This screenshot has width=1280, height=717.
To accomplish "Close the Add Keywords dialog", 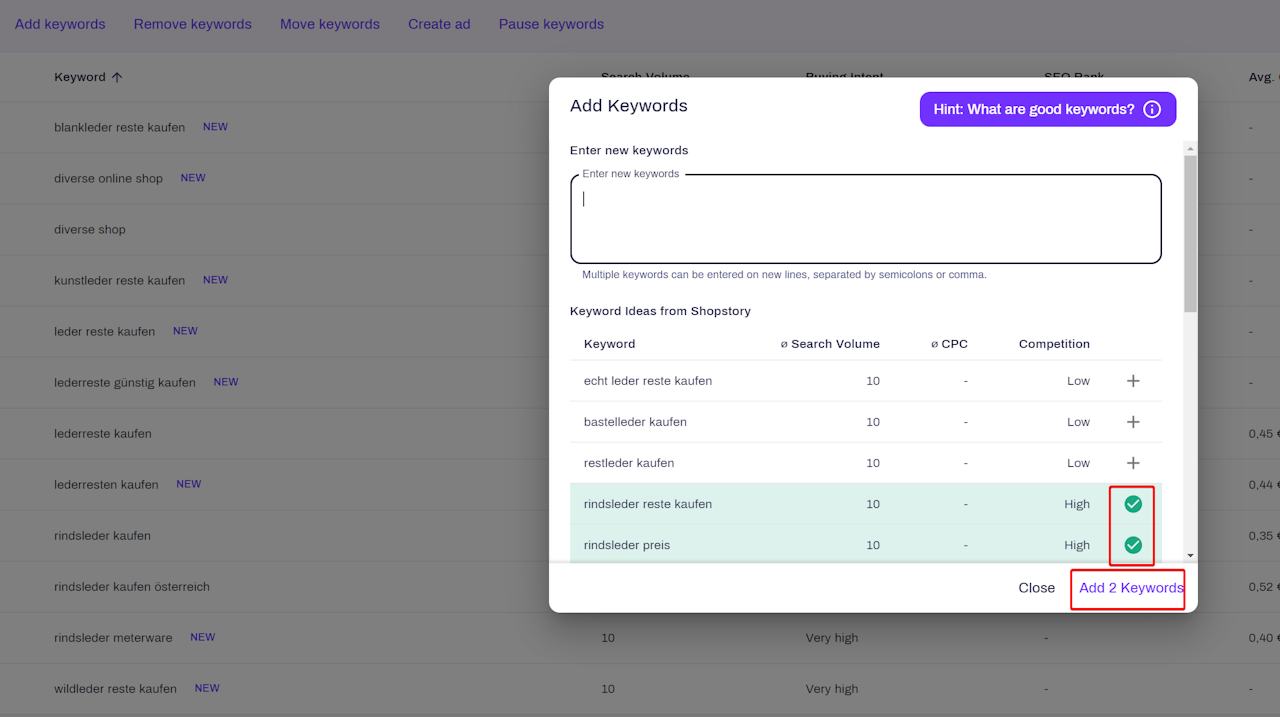I will tap(1036, 588).
